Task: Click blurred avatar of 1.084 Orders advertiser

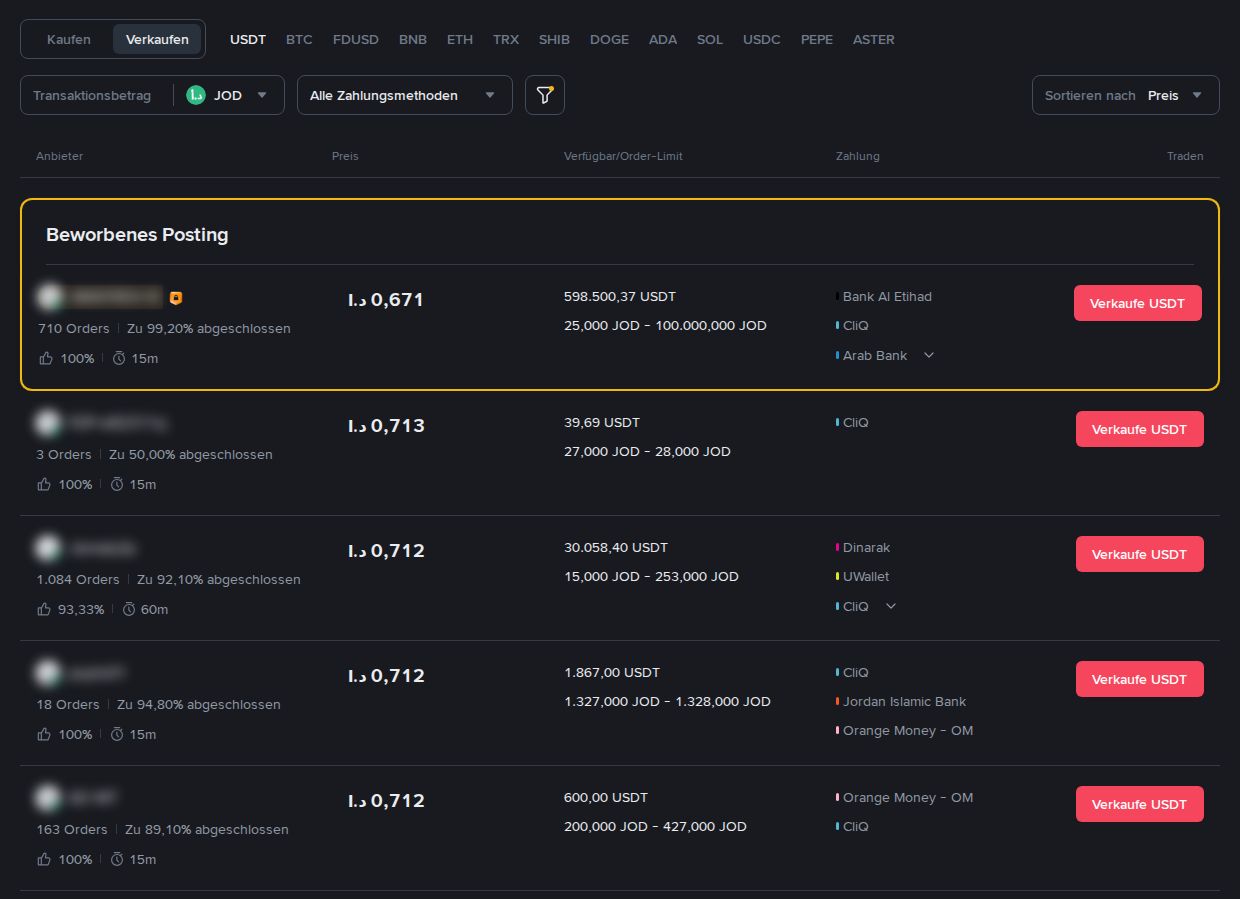Action: click(x=48, y=548)
